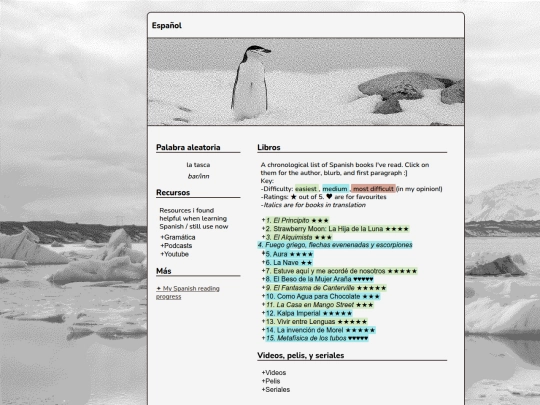Expand the Pelis section
Screen dimensions: 540x405
(271, 381)
